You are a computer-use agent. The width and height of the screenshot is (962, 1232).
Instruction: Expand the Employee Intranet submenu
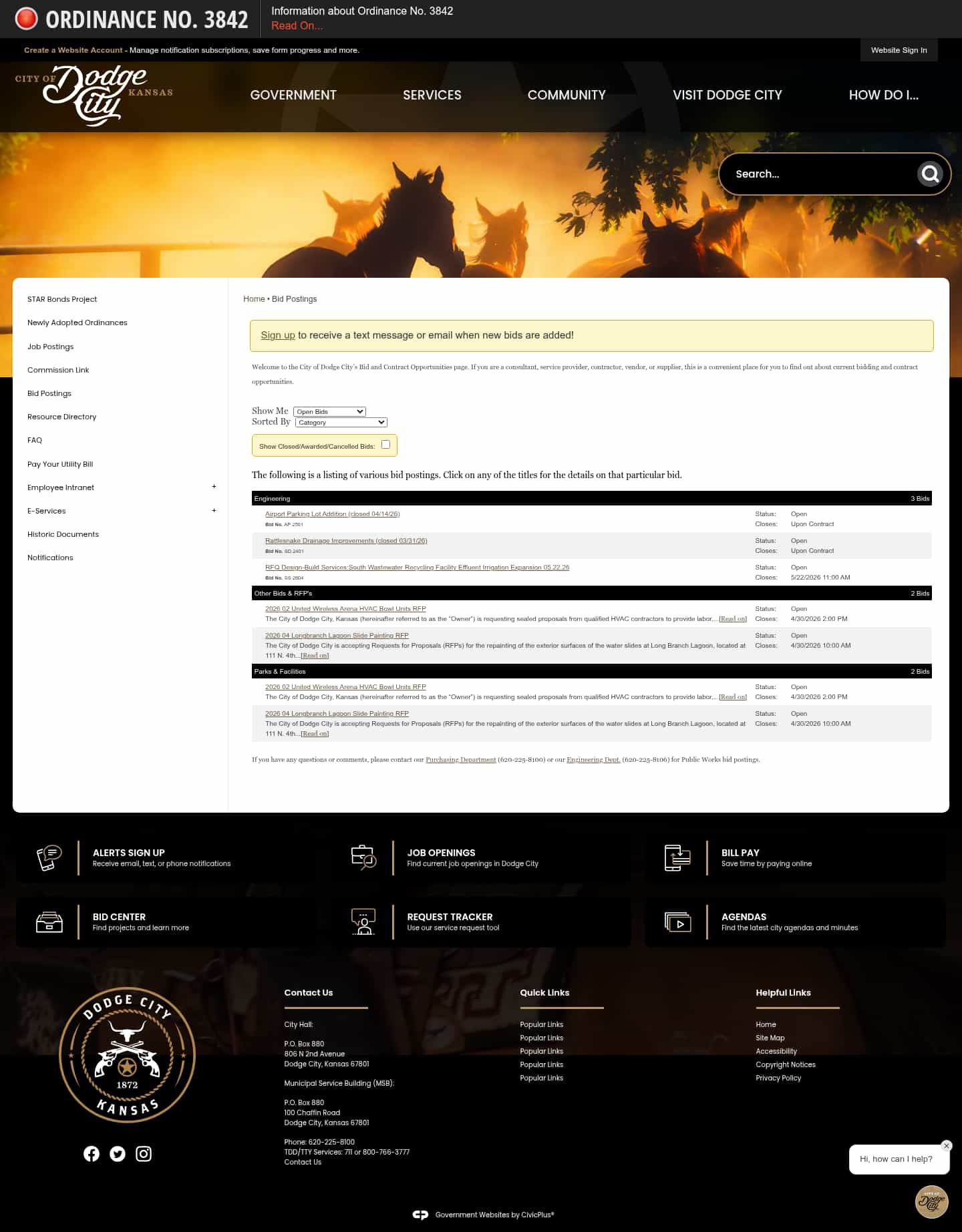[x=214, y=487]
